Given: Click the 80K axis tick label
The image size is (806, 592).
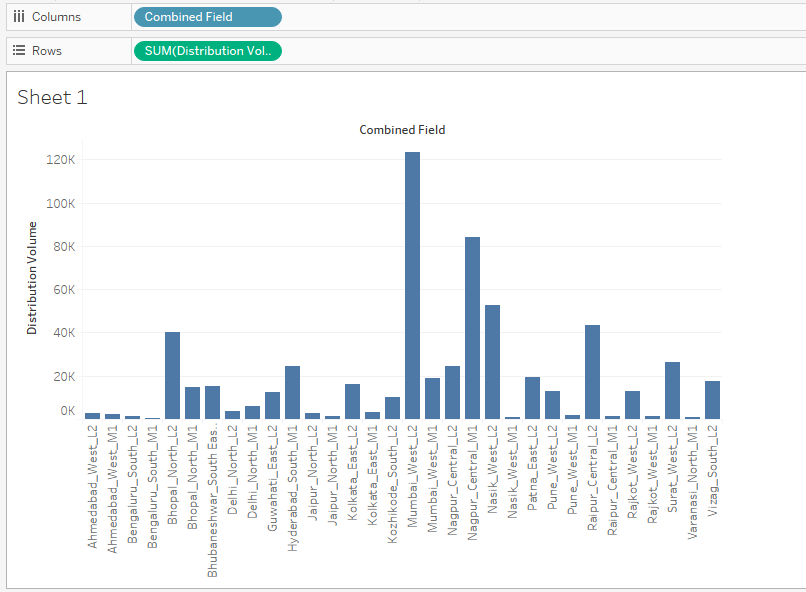Looking at the screenshot, I should coord(64,247).
